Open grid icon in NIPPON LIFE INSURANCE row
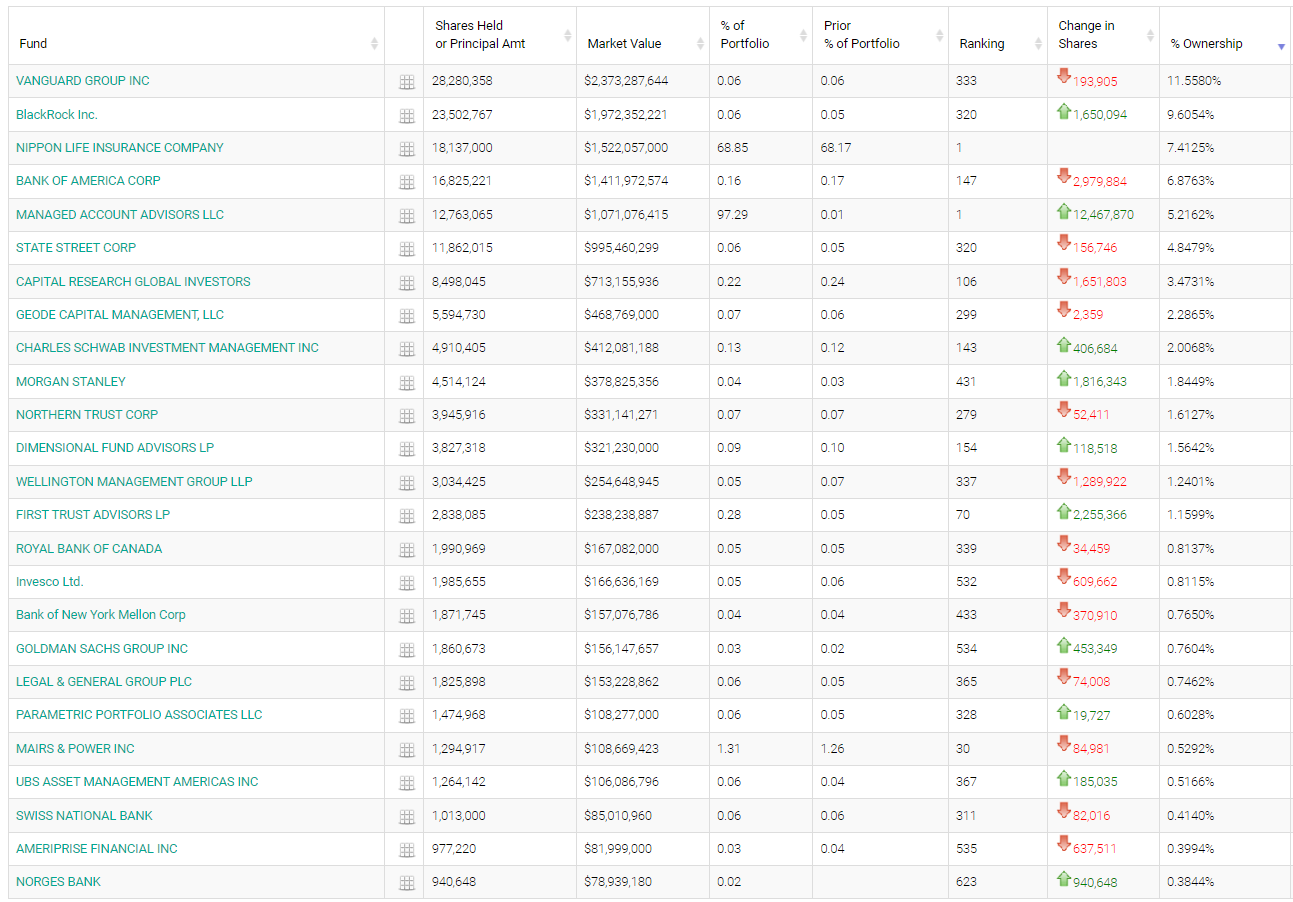The height and width of the screenshot is (902, 1293). (x=406, y=150)
